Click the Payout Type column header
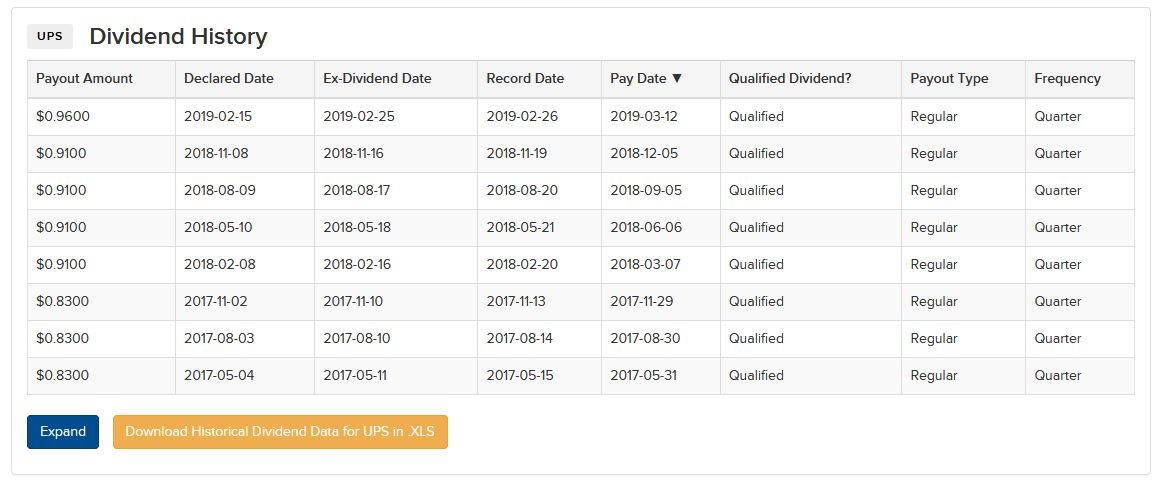 (949, 79)
